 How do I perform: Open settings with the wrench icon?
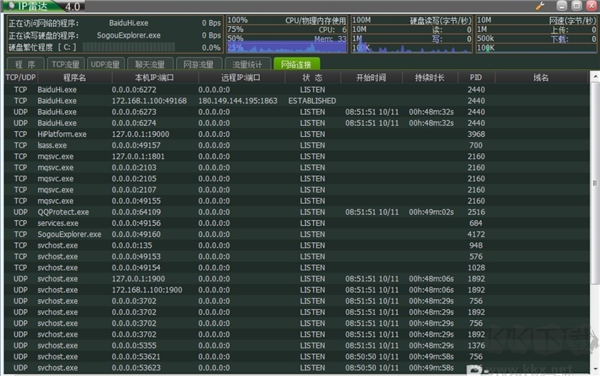[x=540, y=6]
